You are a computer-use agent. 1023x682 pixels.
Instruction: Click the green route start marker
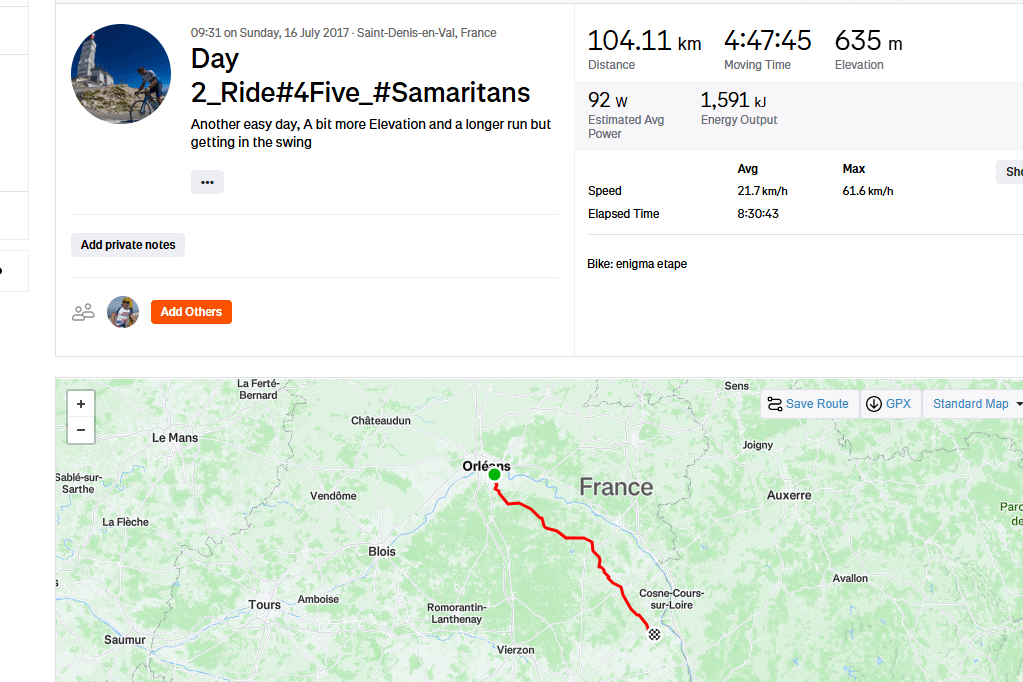click(495, 474)
